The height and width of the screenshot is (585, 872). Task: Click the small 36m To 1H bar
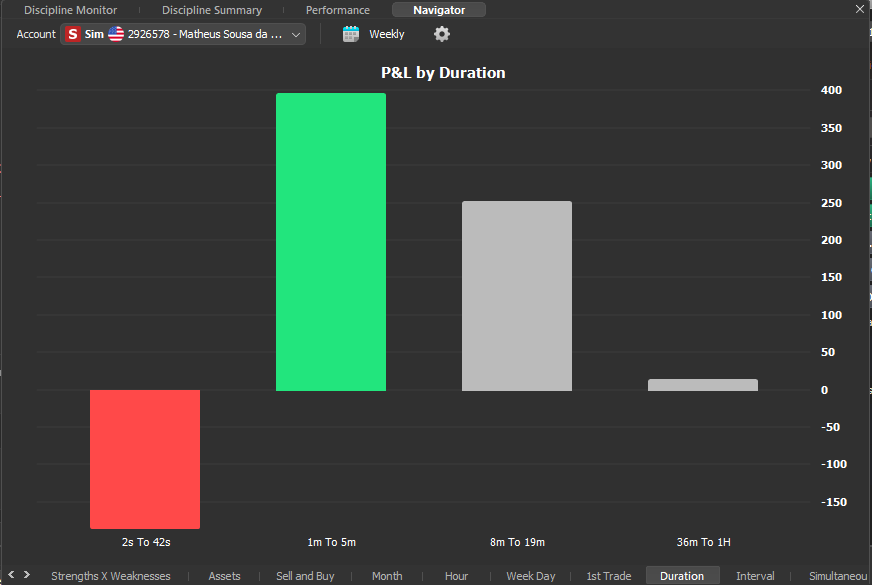(x=703, y=385)
